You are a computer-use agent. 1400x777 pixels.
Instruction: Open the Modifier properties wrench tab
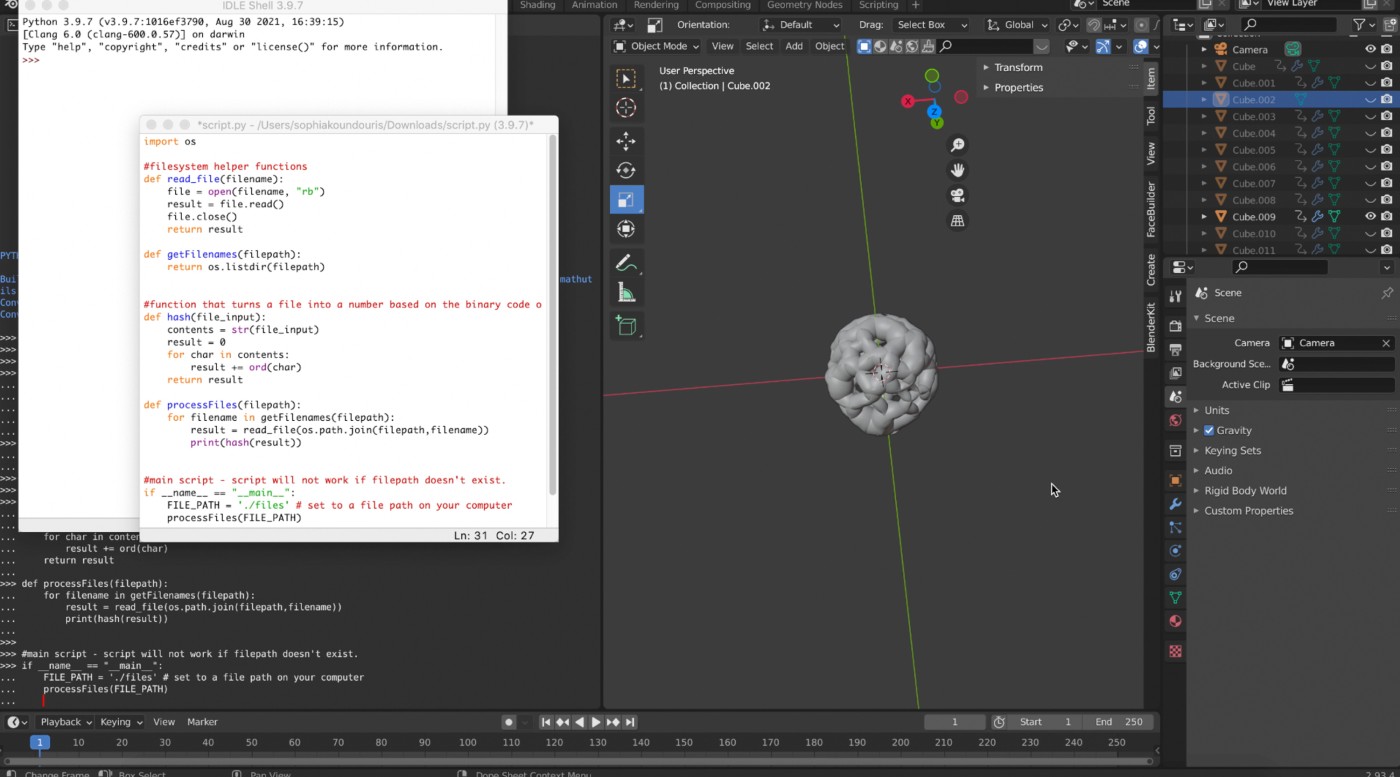point(1175,504)
